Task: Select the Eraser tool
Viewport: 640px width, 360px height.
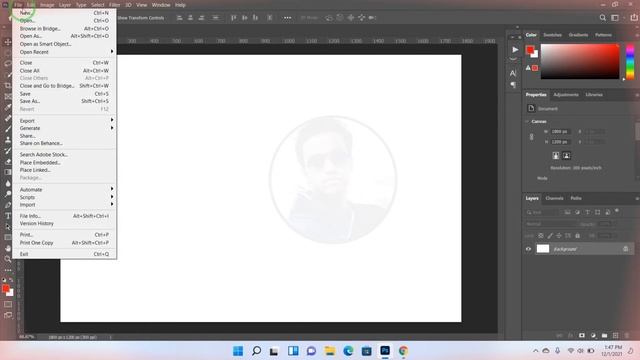Action: (x=8, y=162)
